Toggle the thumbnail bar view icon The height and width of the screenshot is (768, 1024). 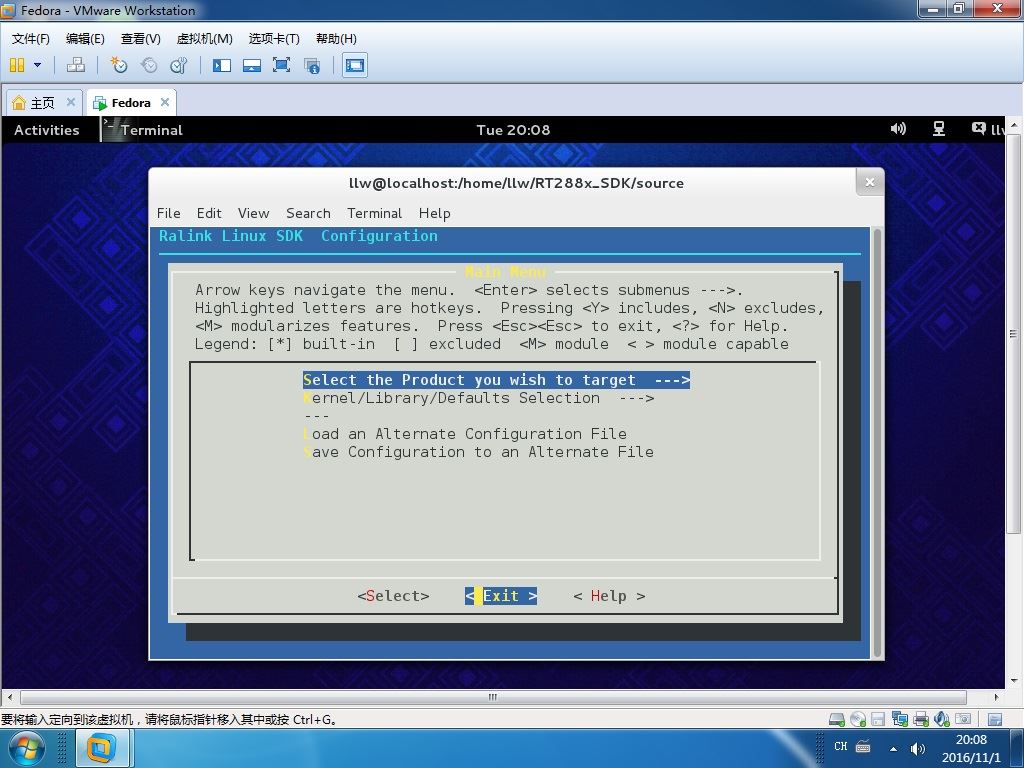point(251,65)
